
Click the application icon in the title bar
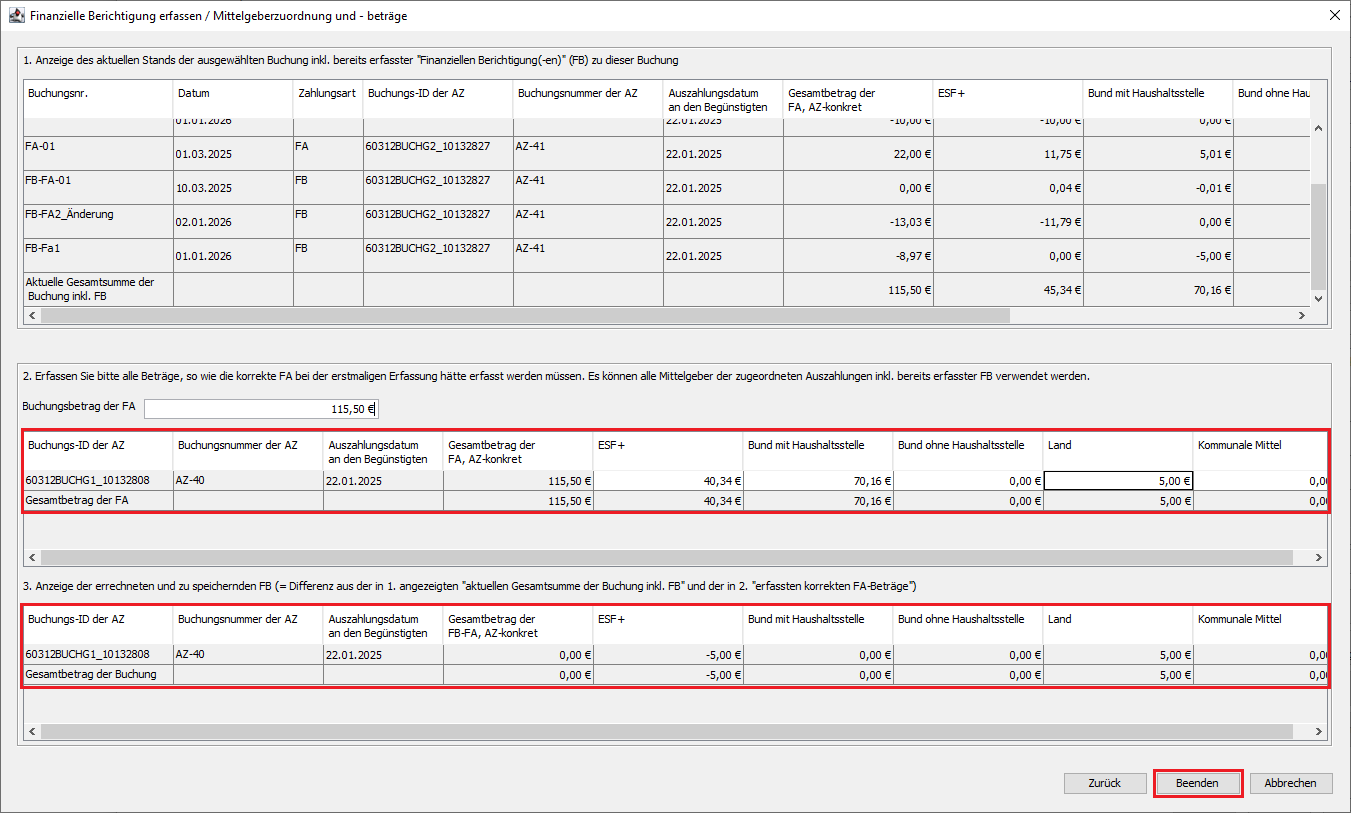16,16
